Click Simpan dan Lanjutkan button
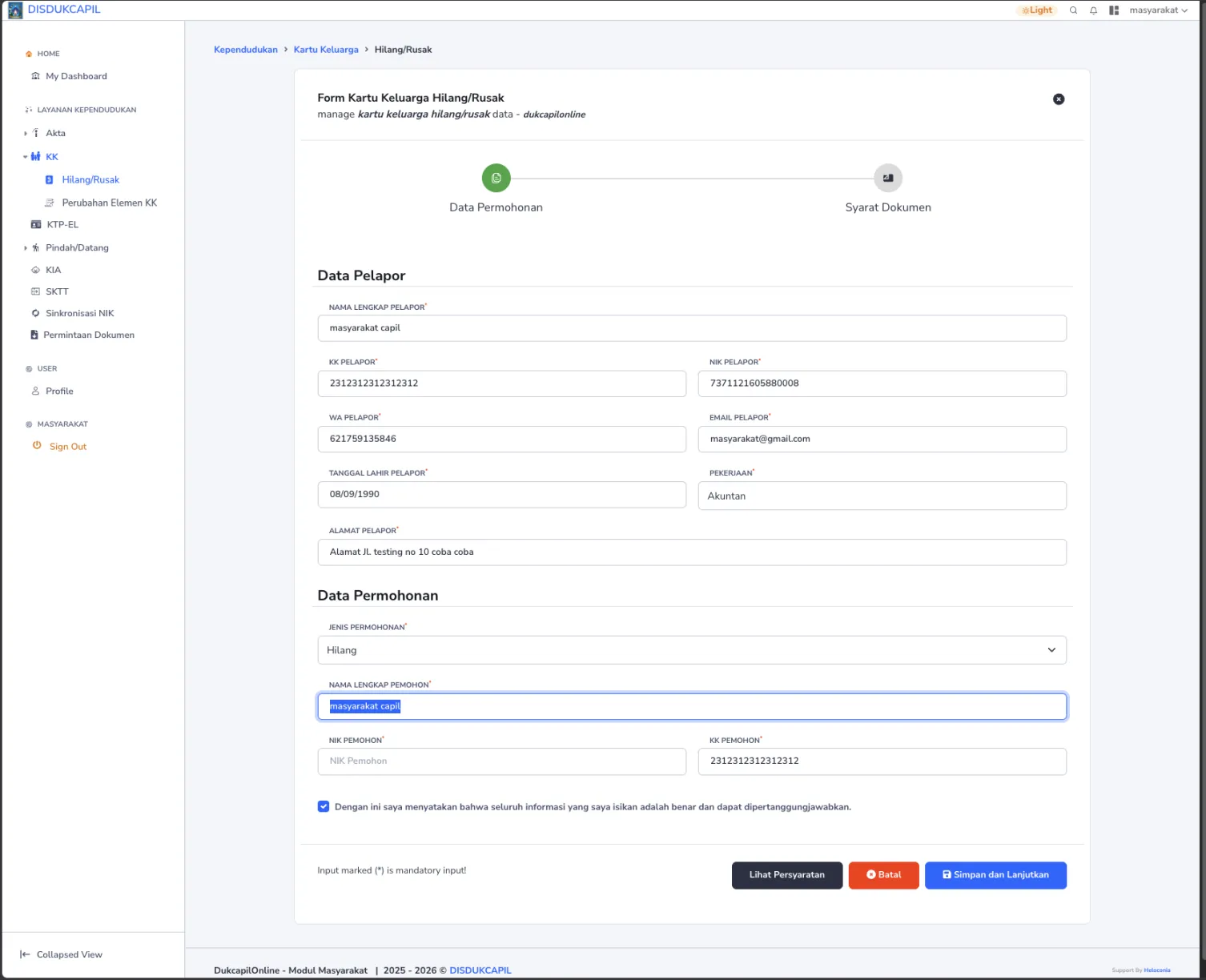The image size is (1206, 980). (995, 874)
